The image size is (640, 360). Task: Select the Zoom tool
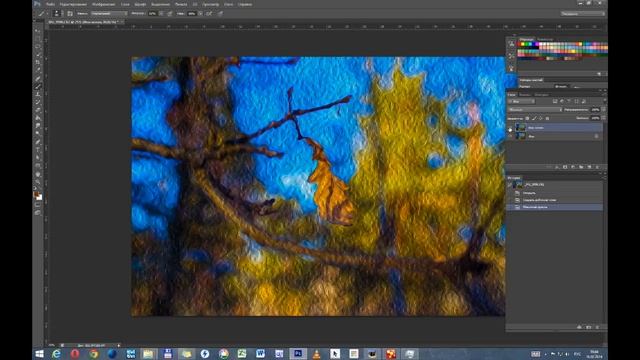(x=38, y=181)
